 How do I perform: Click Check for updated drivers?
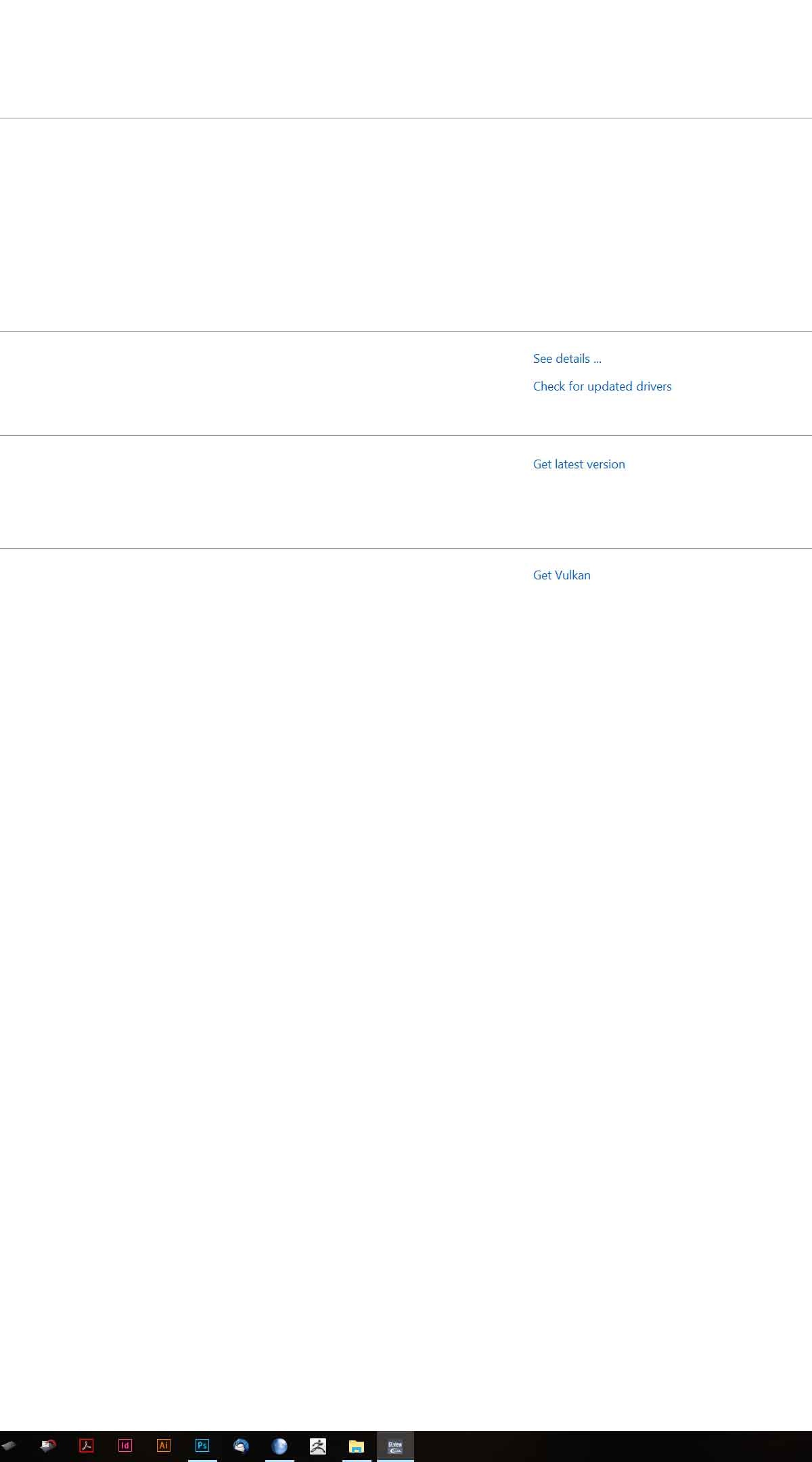602,386
